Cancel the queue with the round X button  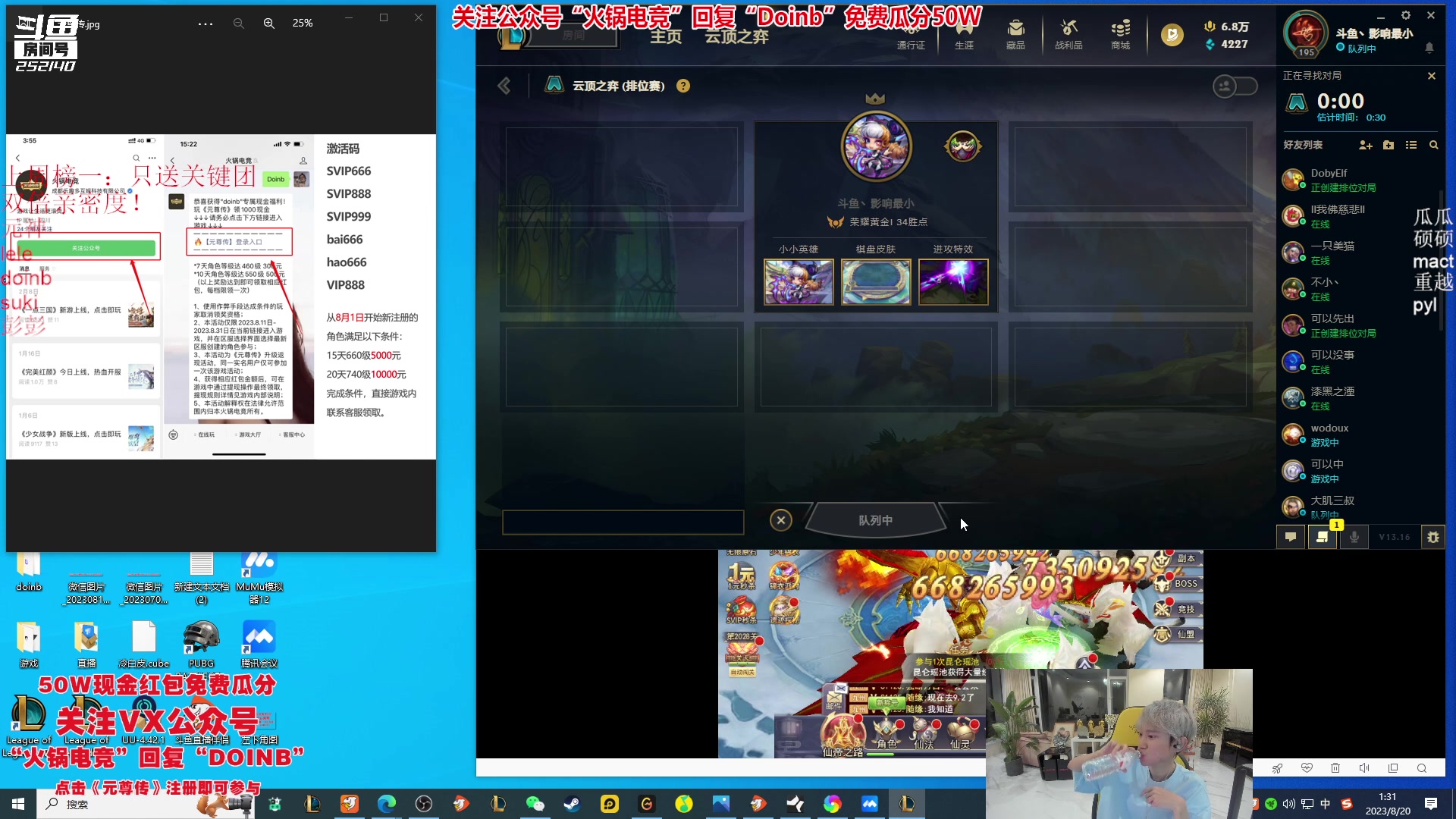780,519
